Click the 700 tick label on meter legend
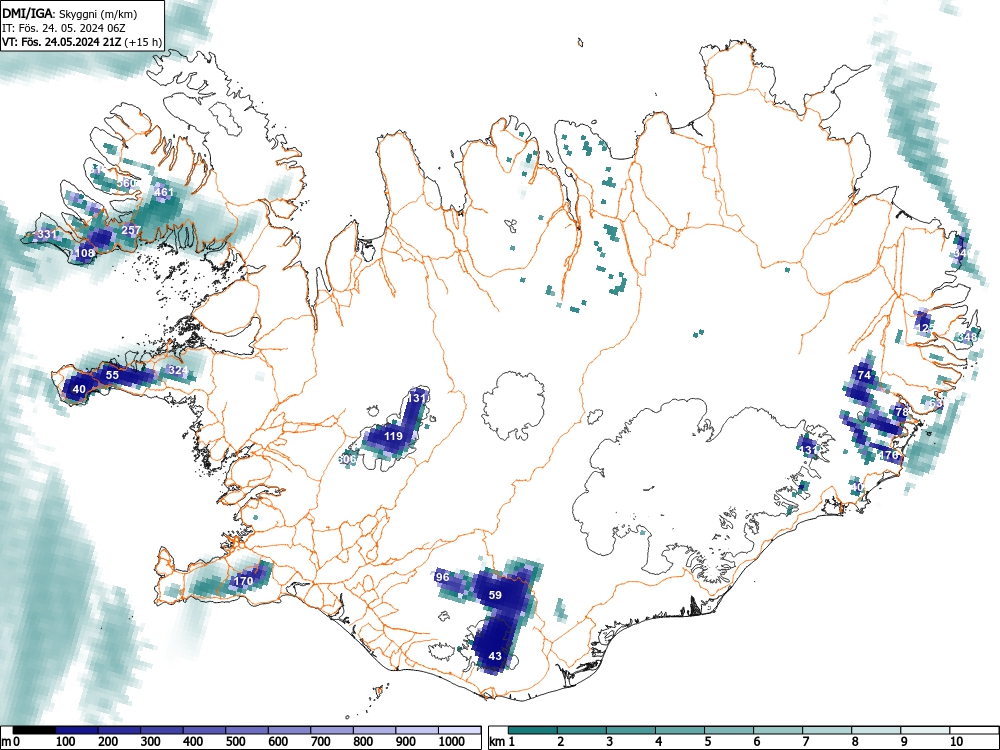The image size is (1000, 750). click(321, 742)
